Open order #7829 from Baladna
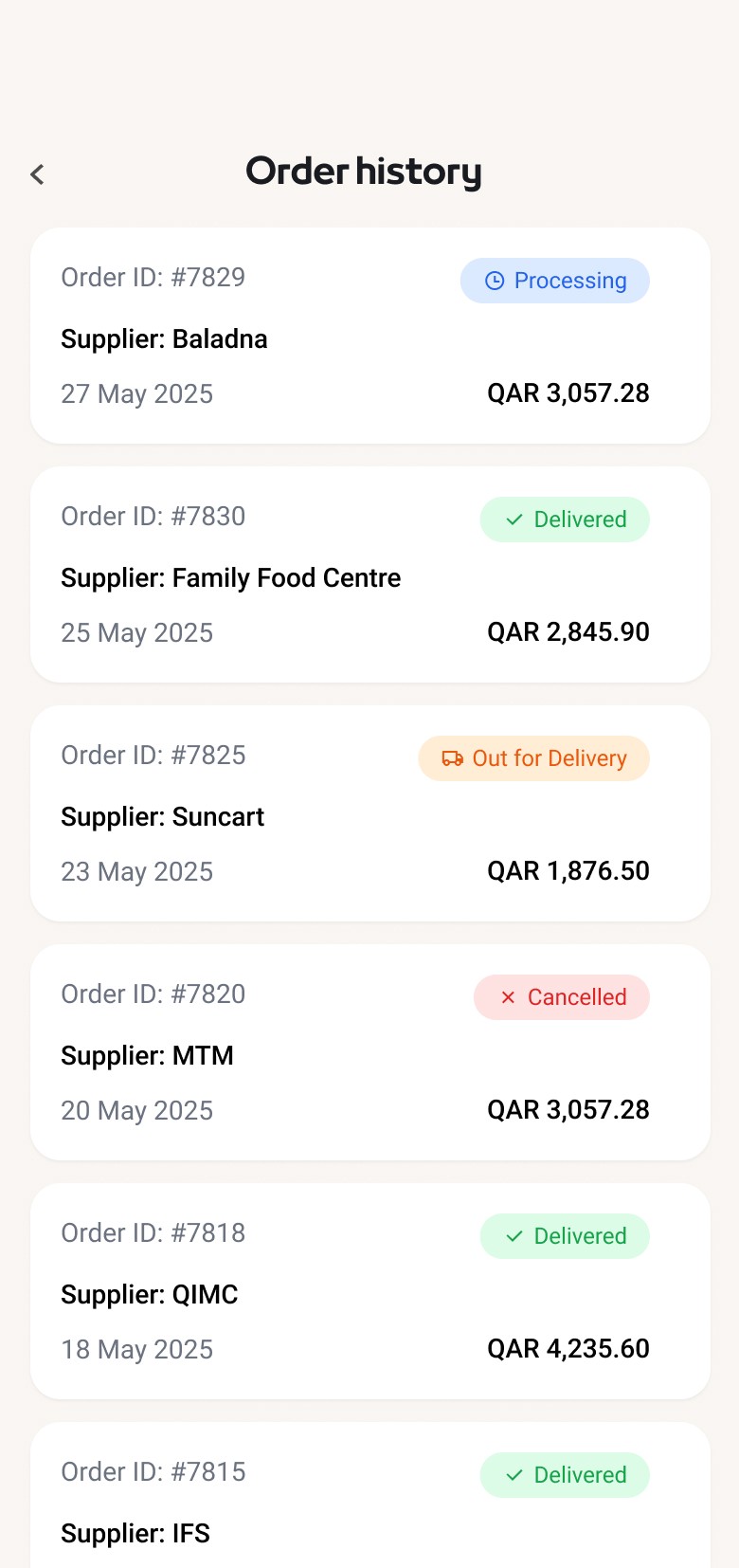This screenshot has width=739, height=1568. [370, 336]
